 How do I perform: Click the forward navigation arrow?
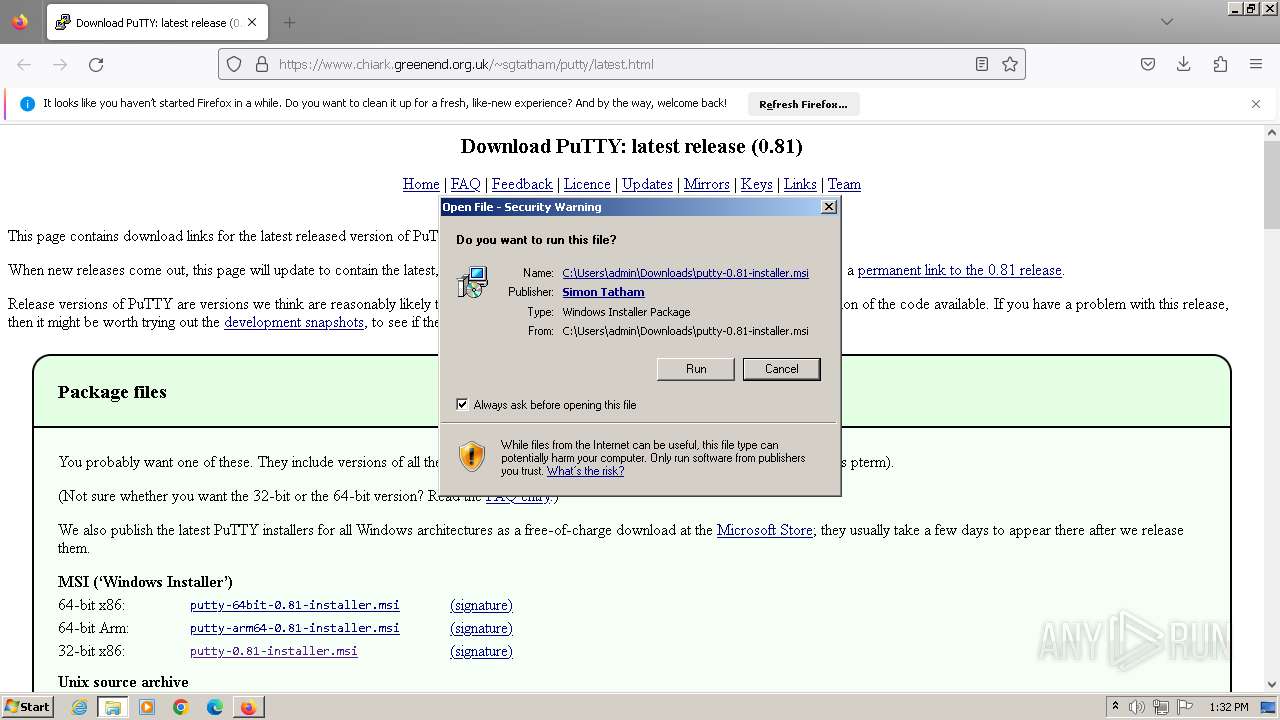[60, 64]
